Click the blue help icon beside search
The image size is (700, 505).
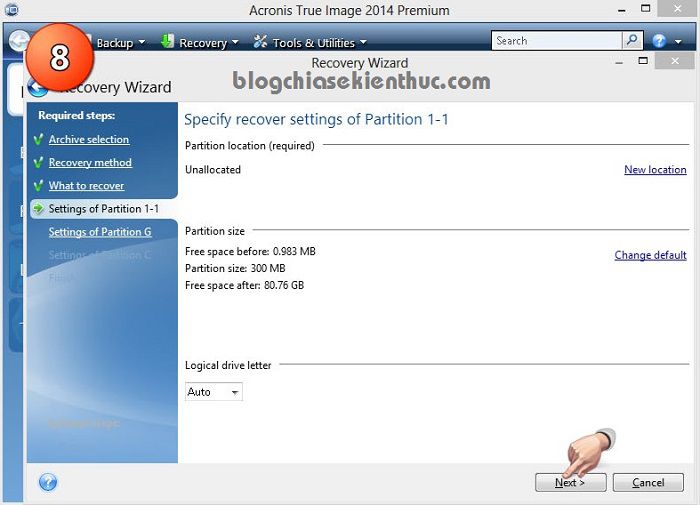659,41
